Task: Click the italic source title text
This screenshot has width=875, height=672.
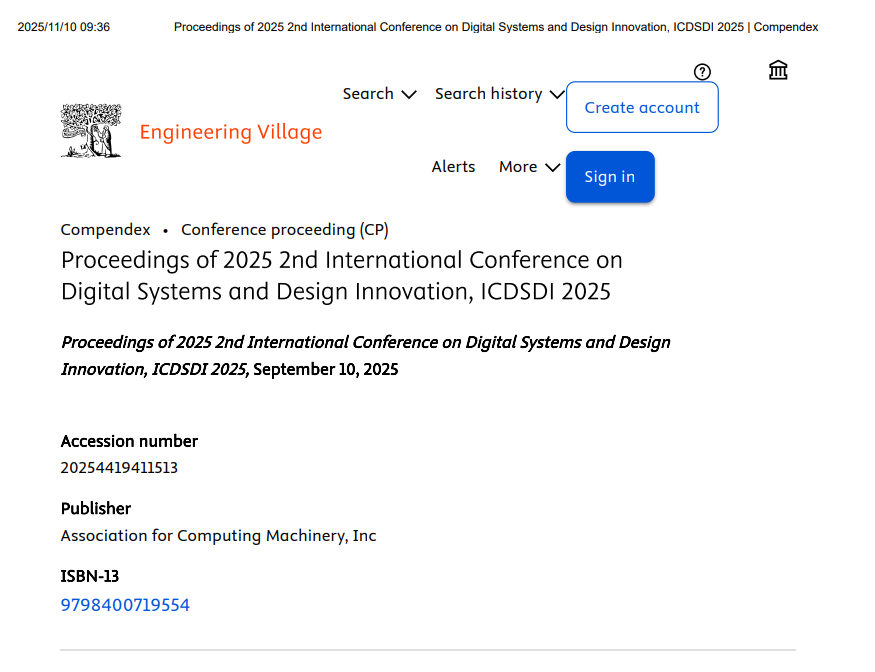Action: pyautogui.click(x=365, y=343)
